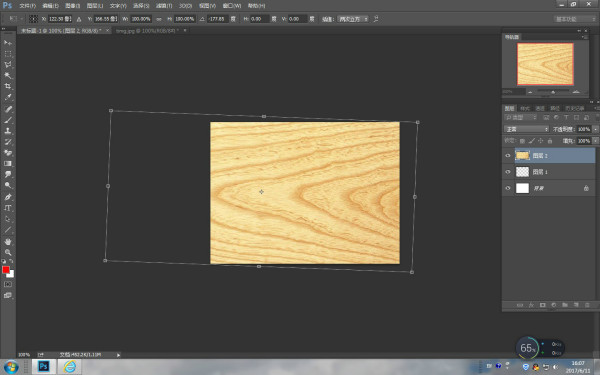Click the red foreground color swatch

pyautogui.click(x=5, y=270)
